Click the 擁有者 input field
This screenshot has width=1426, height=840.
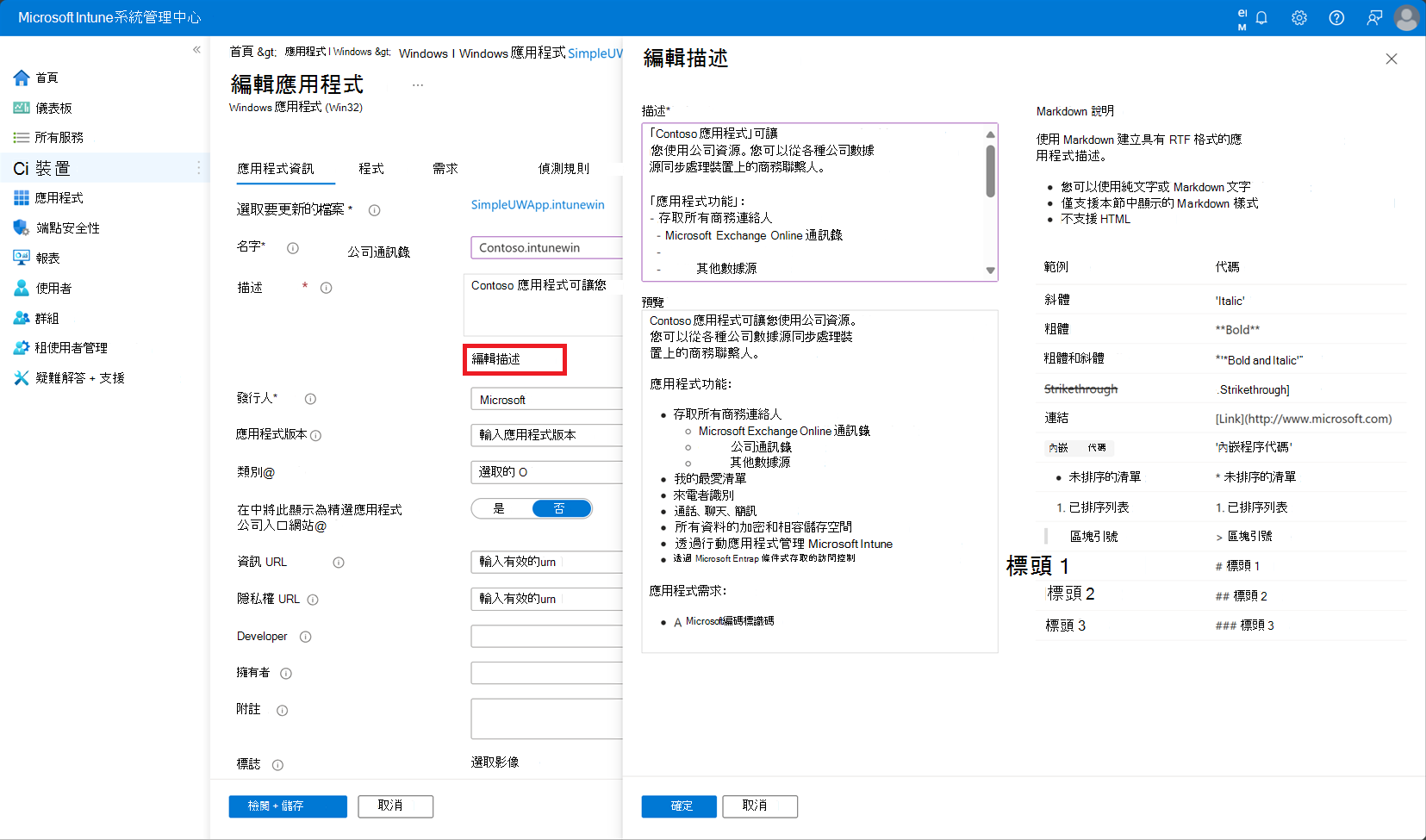tap(547, 673)
